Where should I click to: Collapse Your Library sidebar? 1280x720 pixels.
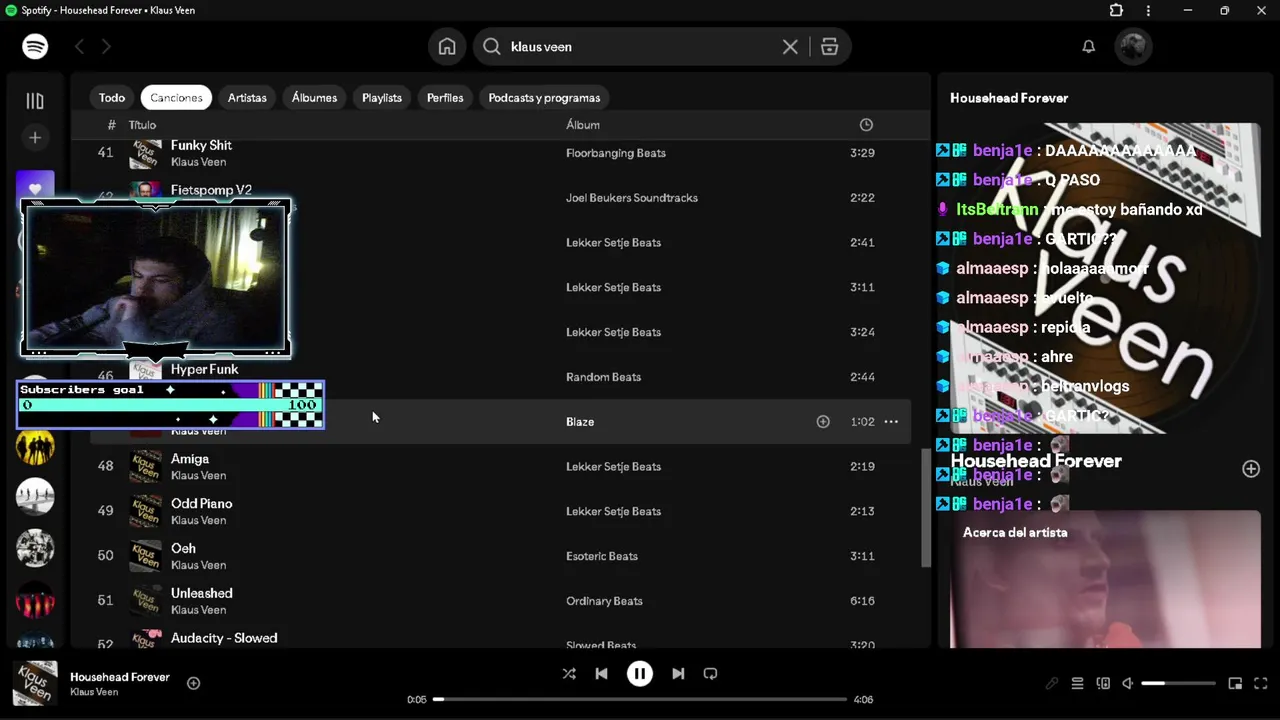click(x=35, y=100)
